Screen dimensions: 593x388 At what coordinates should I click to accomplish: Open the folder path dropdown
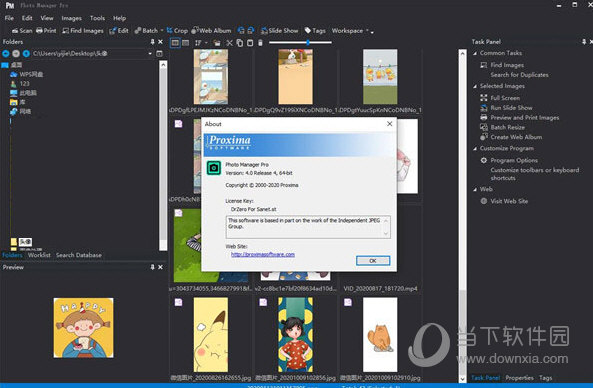coord(150,53)
